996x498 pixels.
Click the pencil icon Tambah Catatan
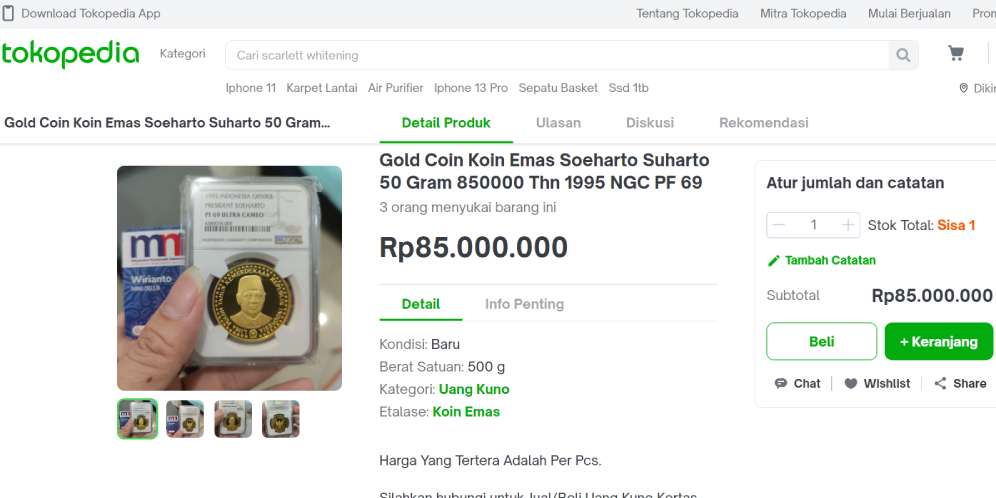(773, 261)
